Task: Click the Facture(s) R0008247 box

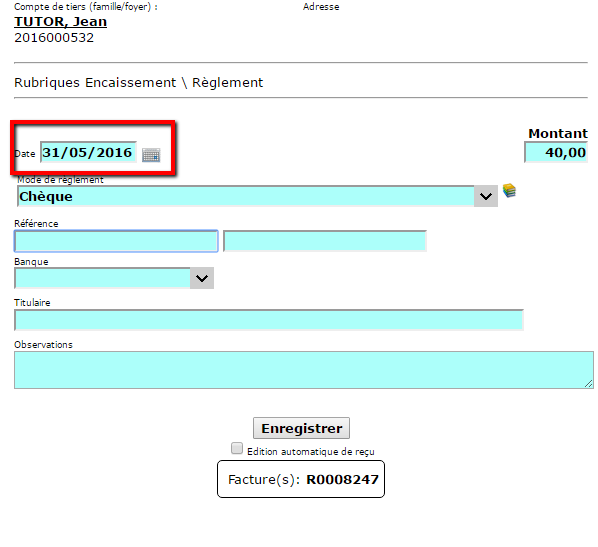Action: tap(301, 479)
